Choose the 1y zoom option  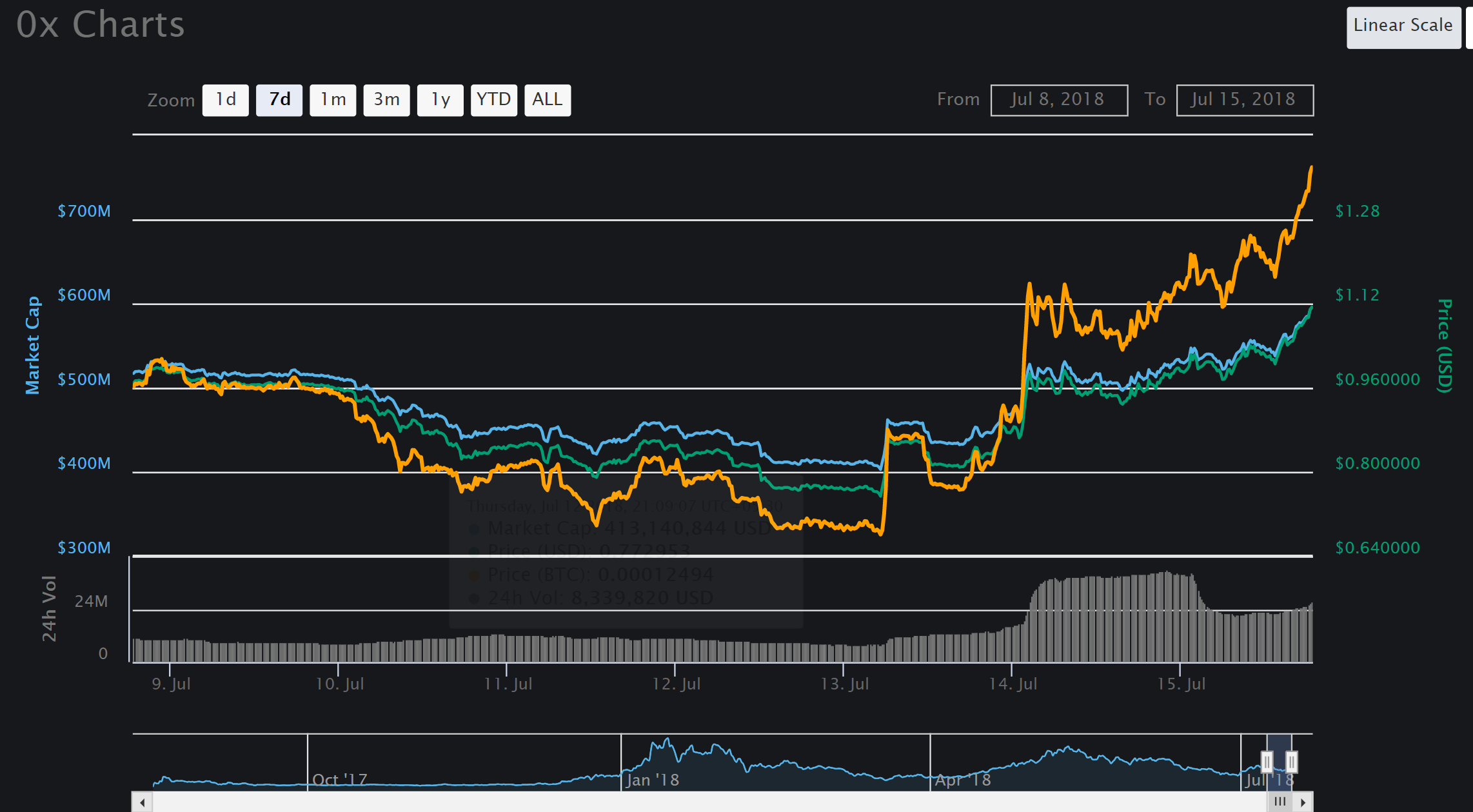pos(440,100)
